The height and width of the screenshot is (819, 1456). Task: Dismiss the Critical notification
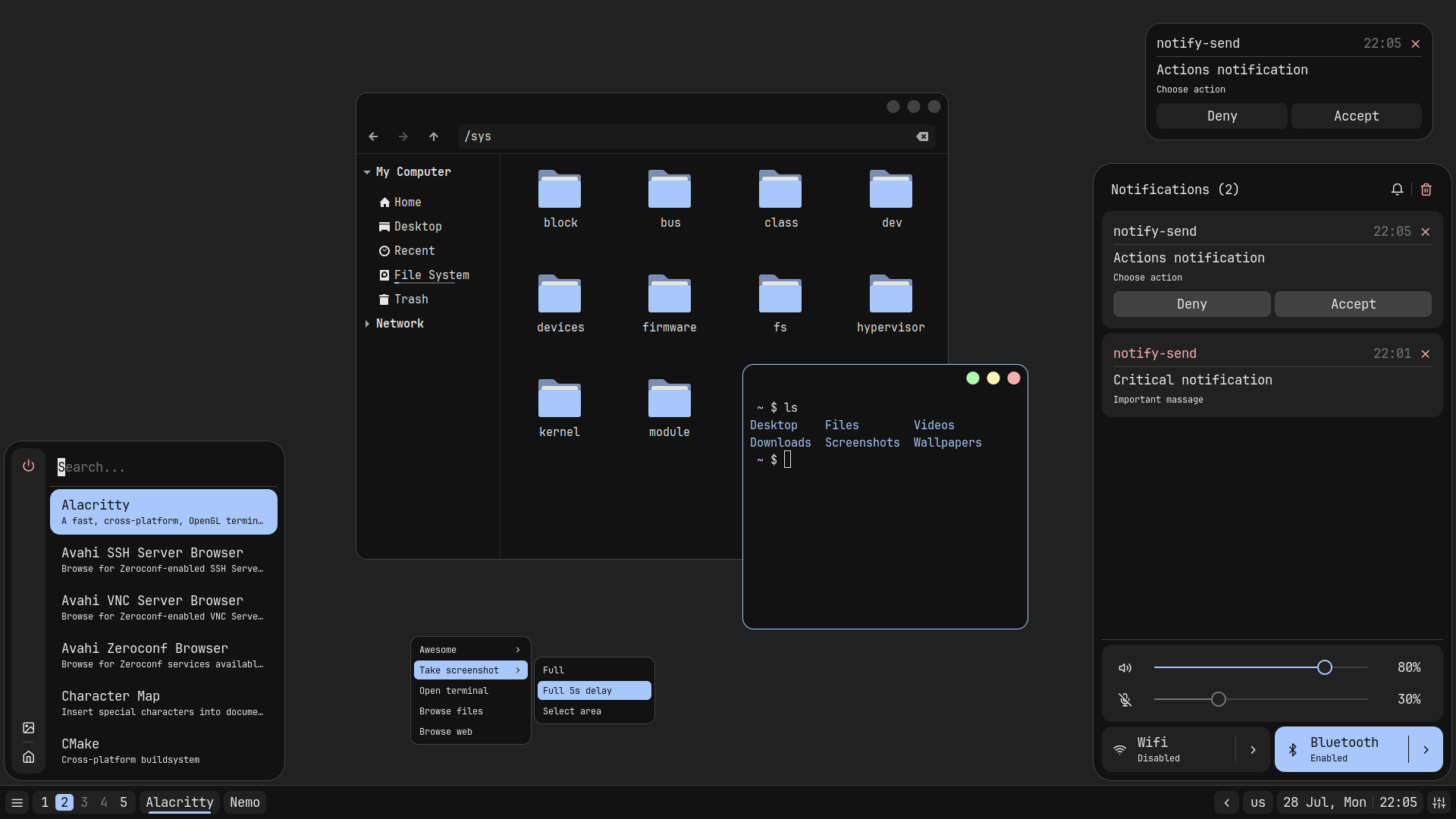[x=1425, y=354]
